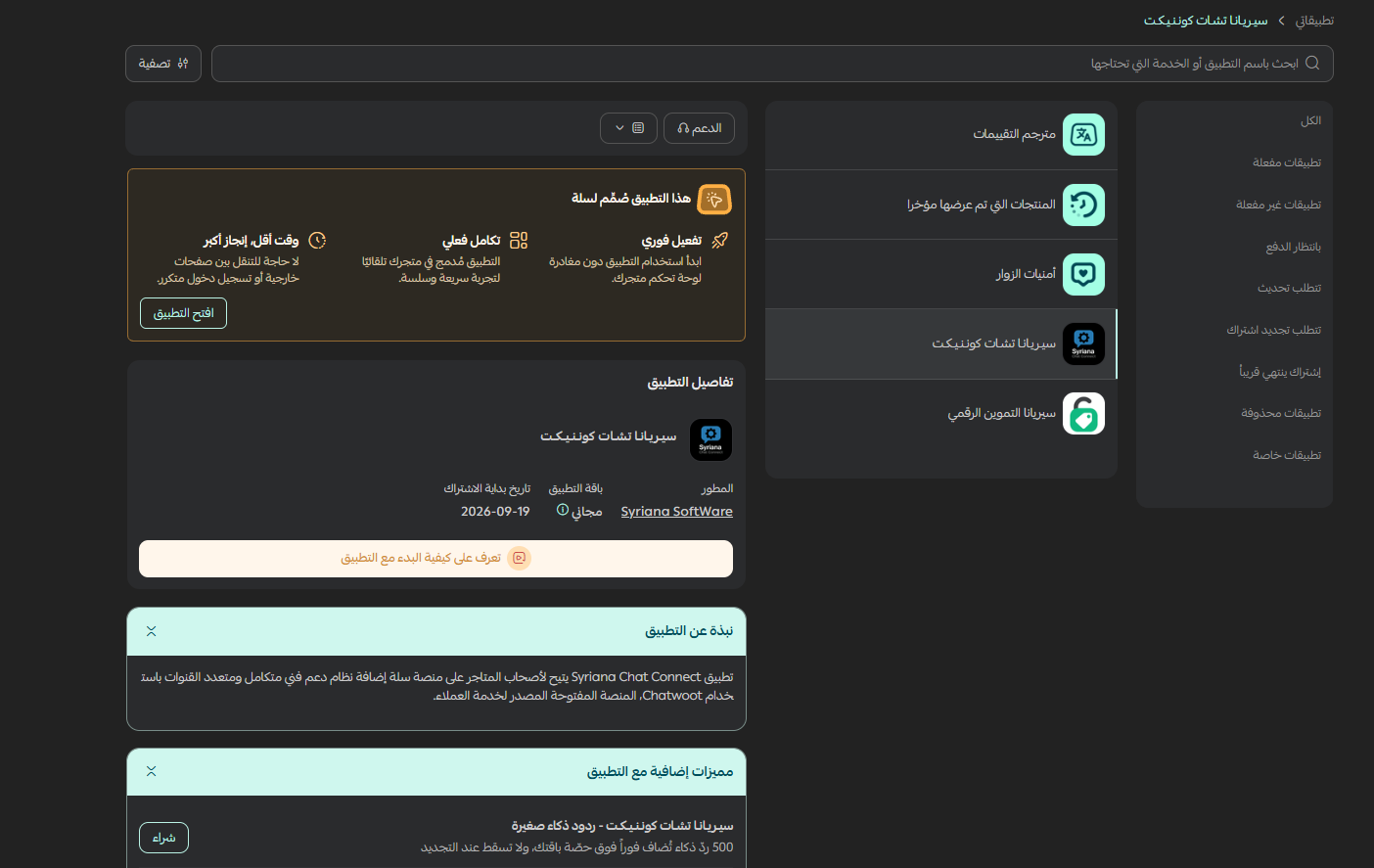Click the search field for apps
This screenshot has height=868, width=1374.
[x=772, y=64]
